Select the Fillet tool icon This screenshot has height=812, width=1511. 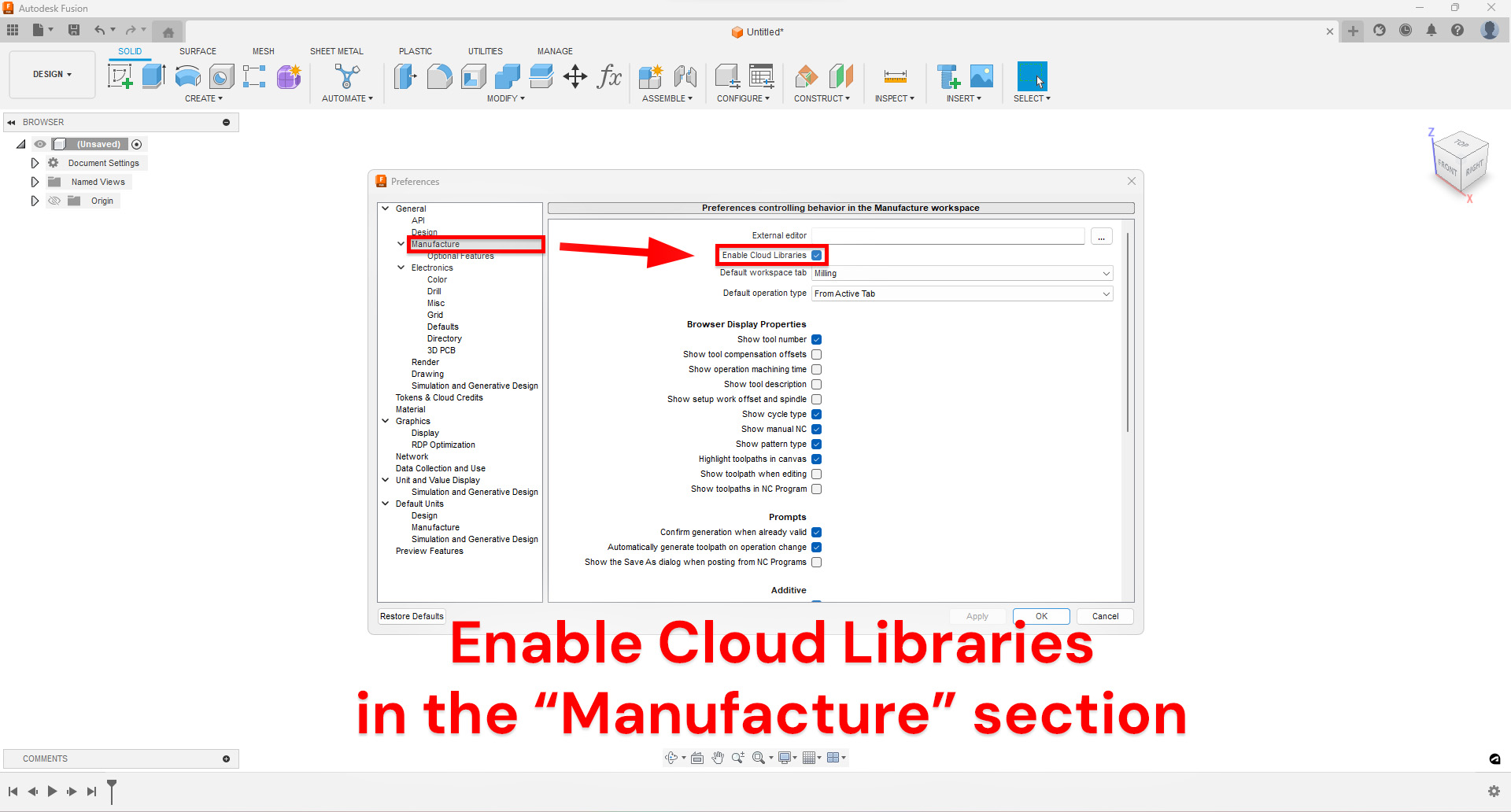click(x=439, y=76)
